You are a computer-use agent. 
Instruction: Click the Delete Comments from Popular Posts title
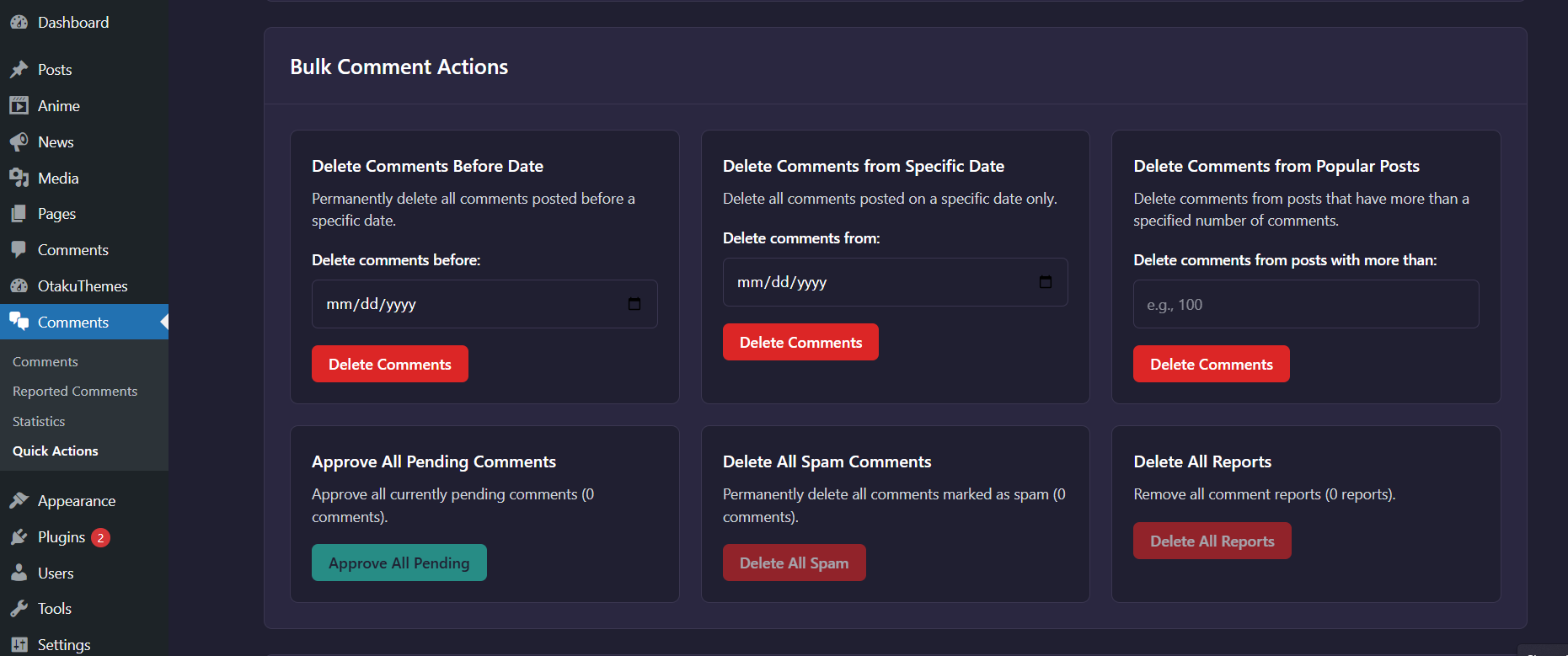coord(1276,166)
